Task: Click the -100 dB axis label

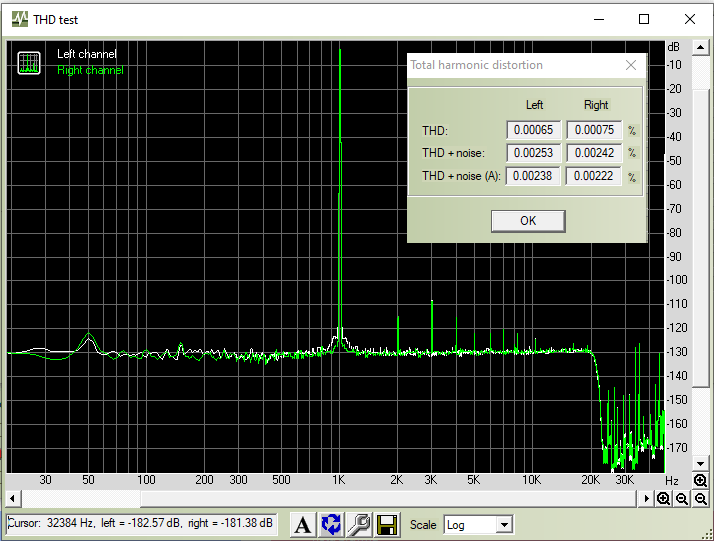Action: point(677,280)
